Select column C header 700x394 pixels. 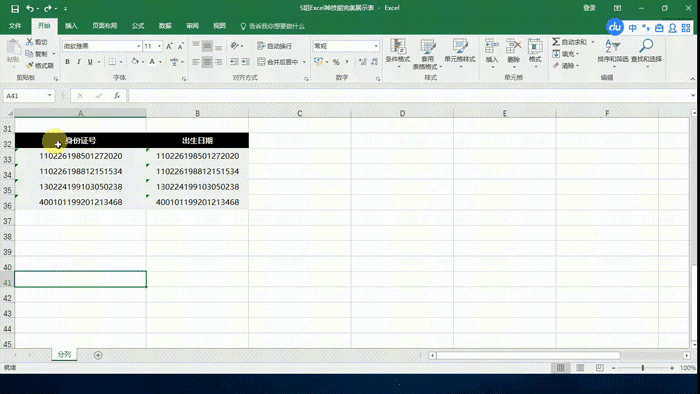[300, 113]
